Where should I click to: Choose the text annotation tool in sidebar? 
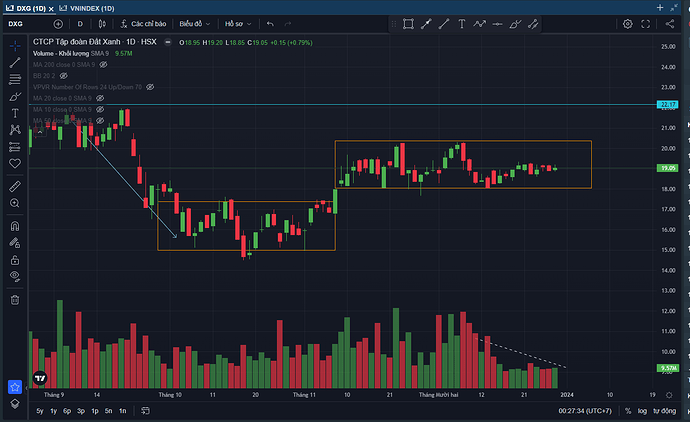coord(15,113)
